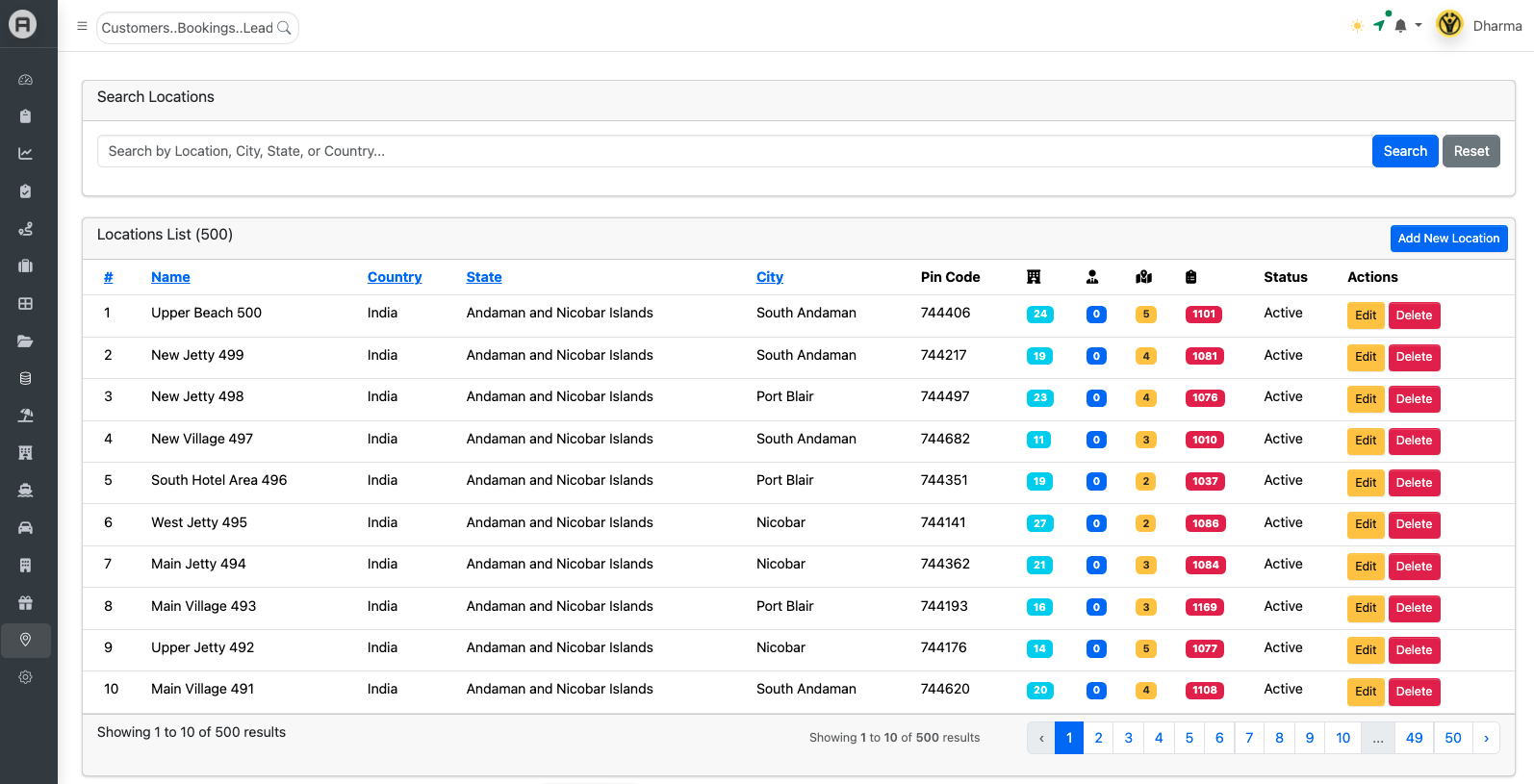1534x784 pixels.
Task: Open the notifications bell icon
Action: tap(1401, 26)
